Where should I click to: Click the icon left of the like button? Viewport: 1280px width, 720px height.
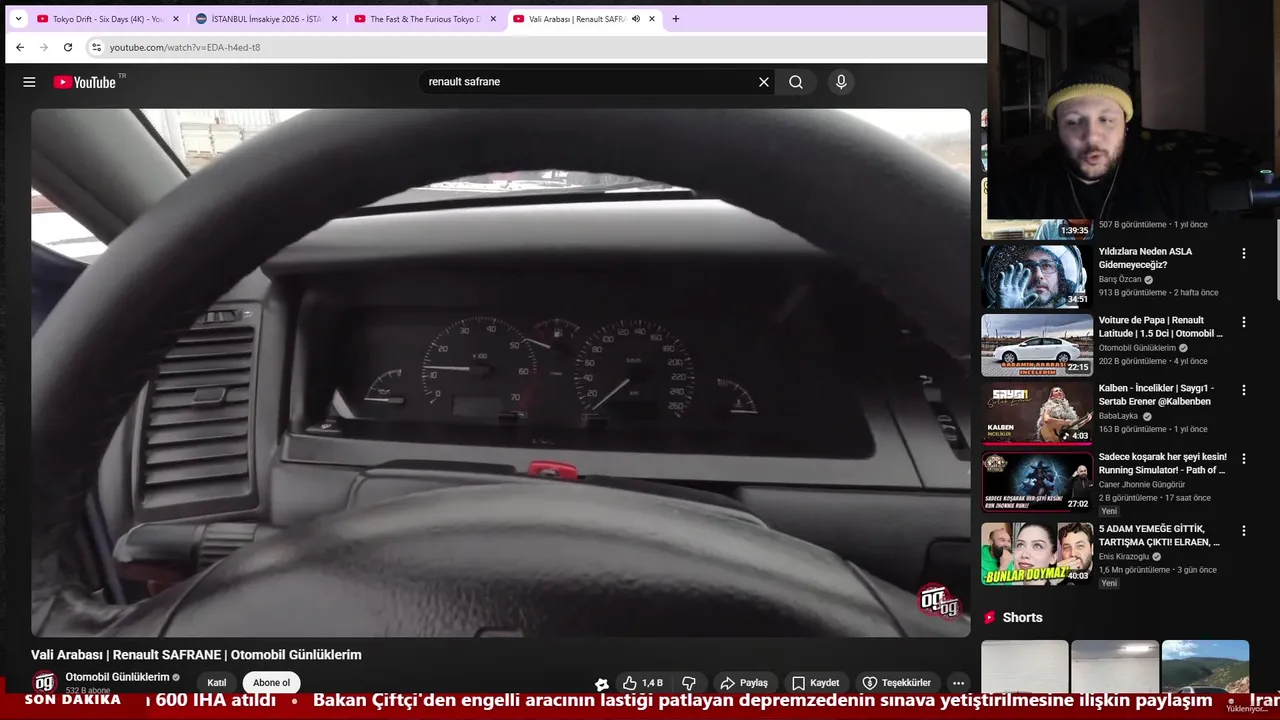click(x=601, y=684)
